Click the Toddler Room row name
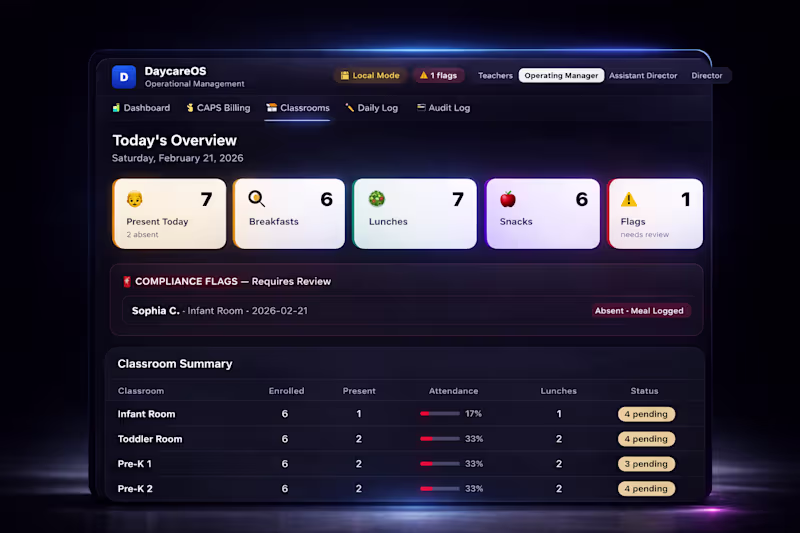Viewport: 800px width, 533px height. (150, 439)
